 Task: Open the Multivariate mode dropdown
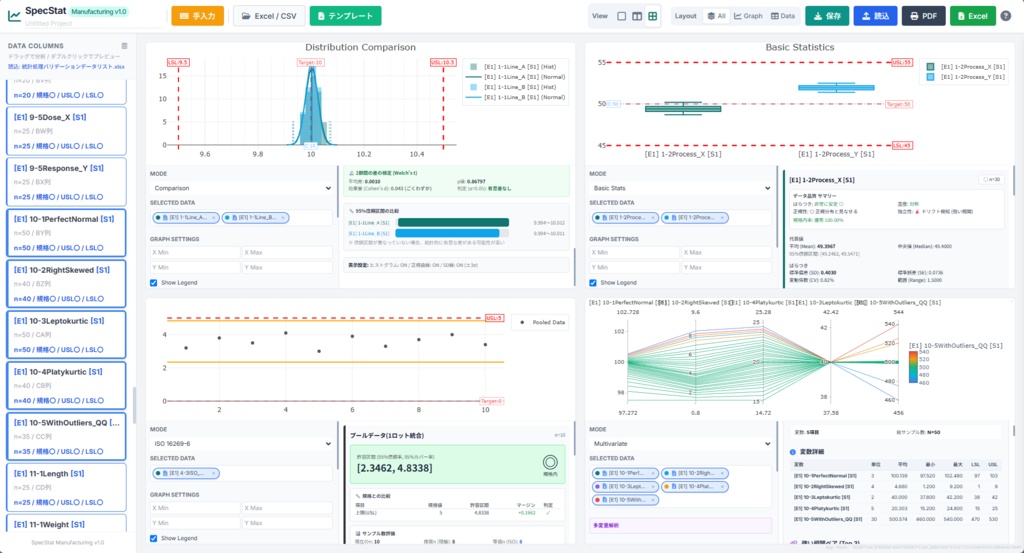[681, 444]
